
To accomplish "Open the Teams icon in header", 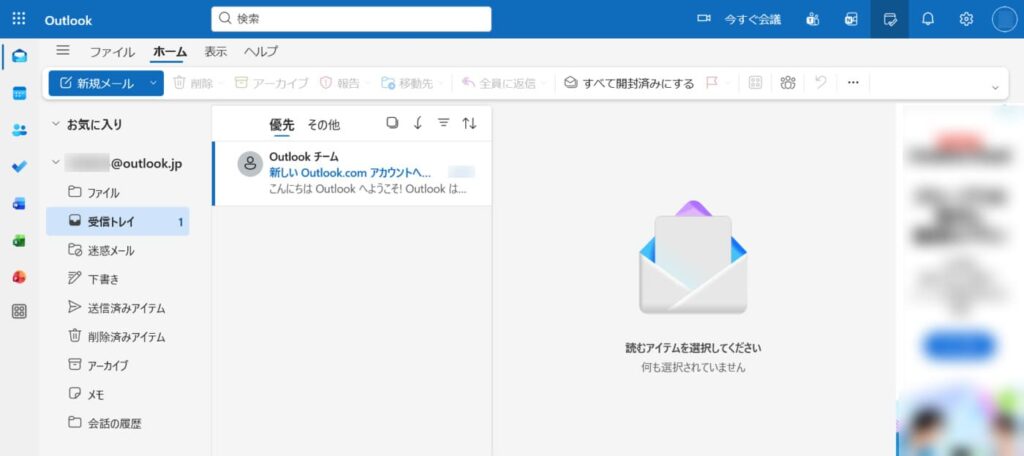I will point(812,19).
